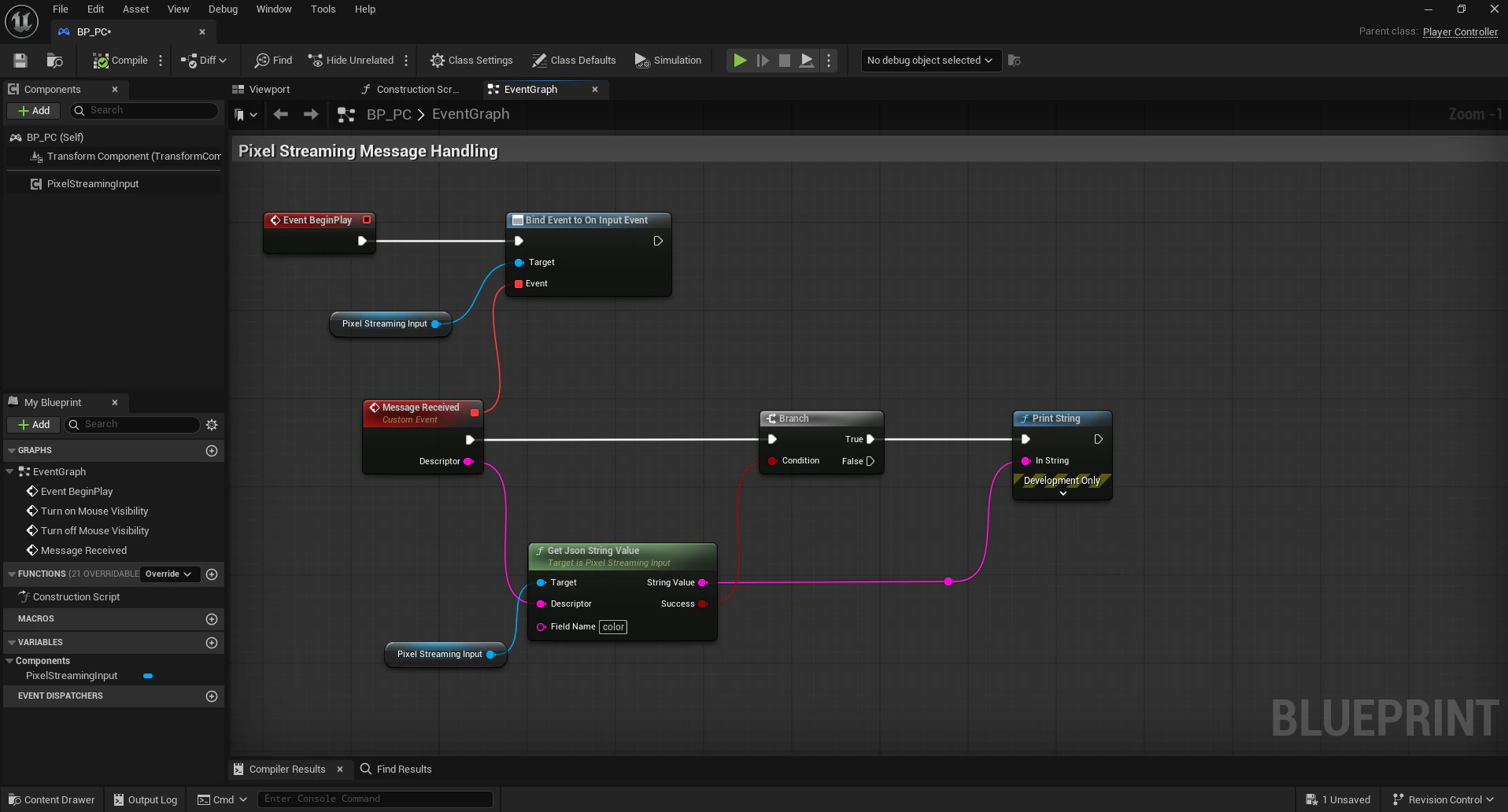Click Event BeginPlay node delegate pin

click(367, 220)
